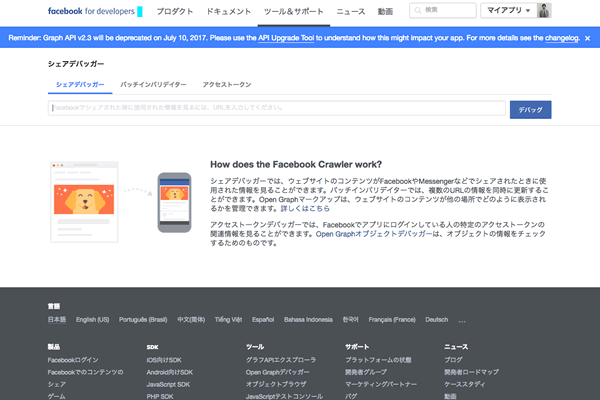Open footer Facebookでのコンテンツのシェア link
This screenshot has height=400, width=600.
coord(85,378)
